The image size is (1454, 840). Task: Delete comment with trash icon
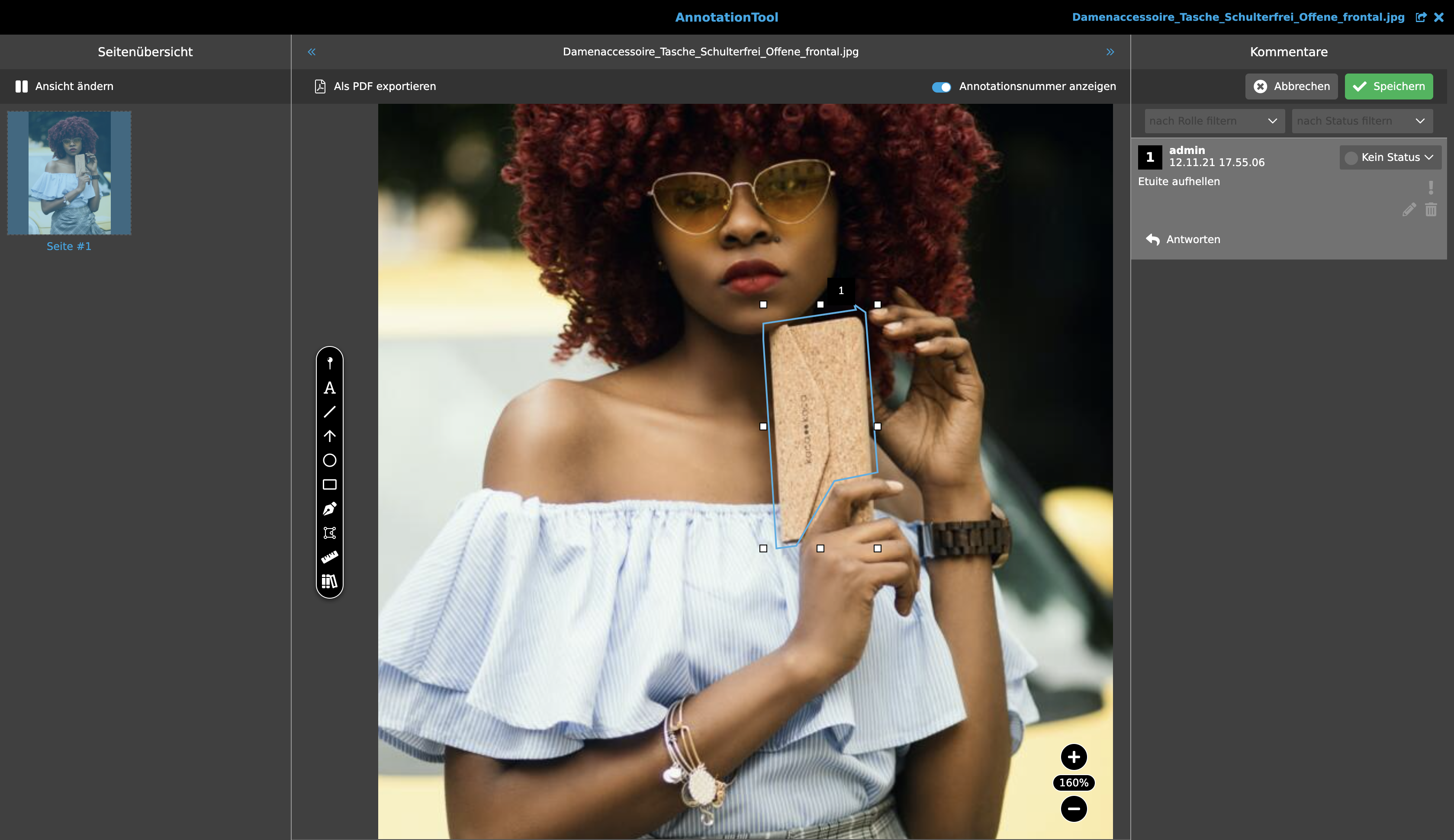[x=1430, y=210]
